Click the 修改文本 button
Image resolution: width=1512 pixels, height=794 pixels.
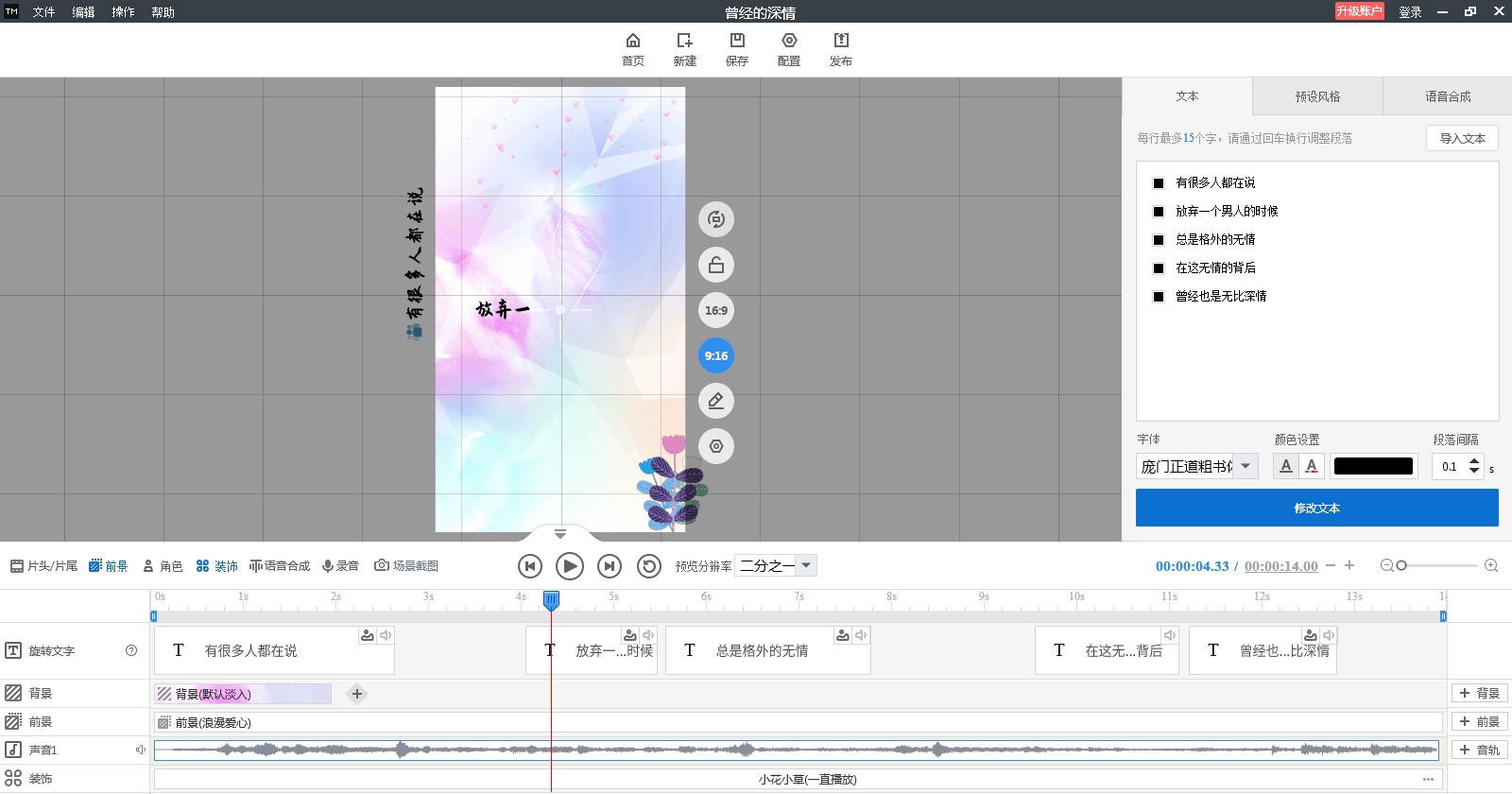pyautogui.click(x=1317, y=508)
